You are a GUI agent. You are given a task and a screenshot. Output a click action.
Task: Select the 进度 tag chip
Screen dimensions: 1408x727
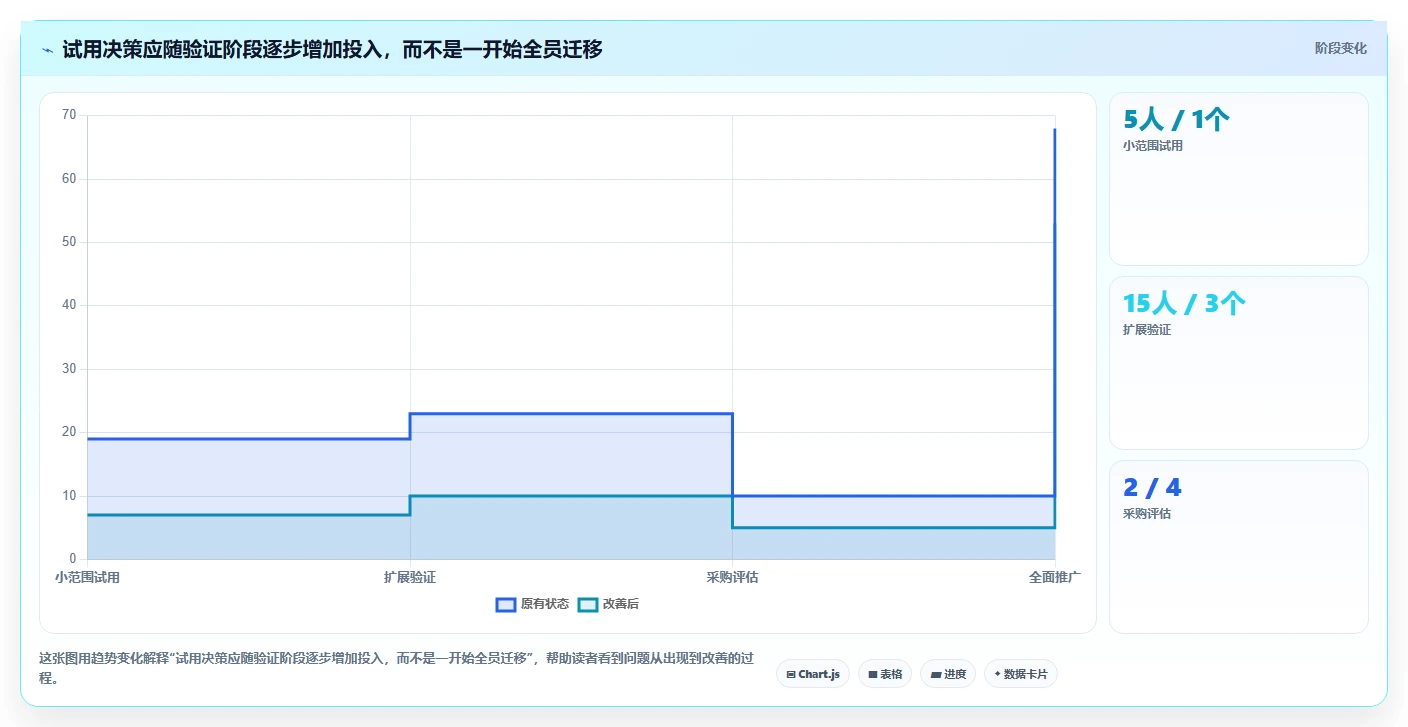pos(948,674)
